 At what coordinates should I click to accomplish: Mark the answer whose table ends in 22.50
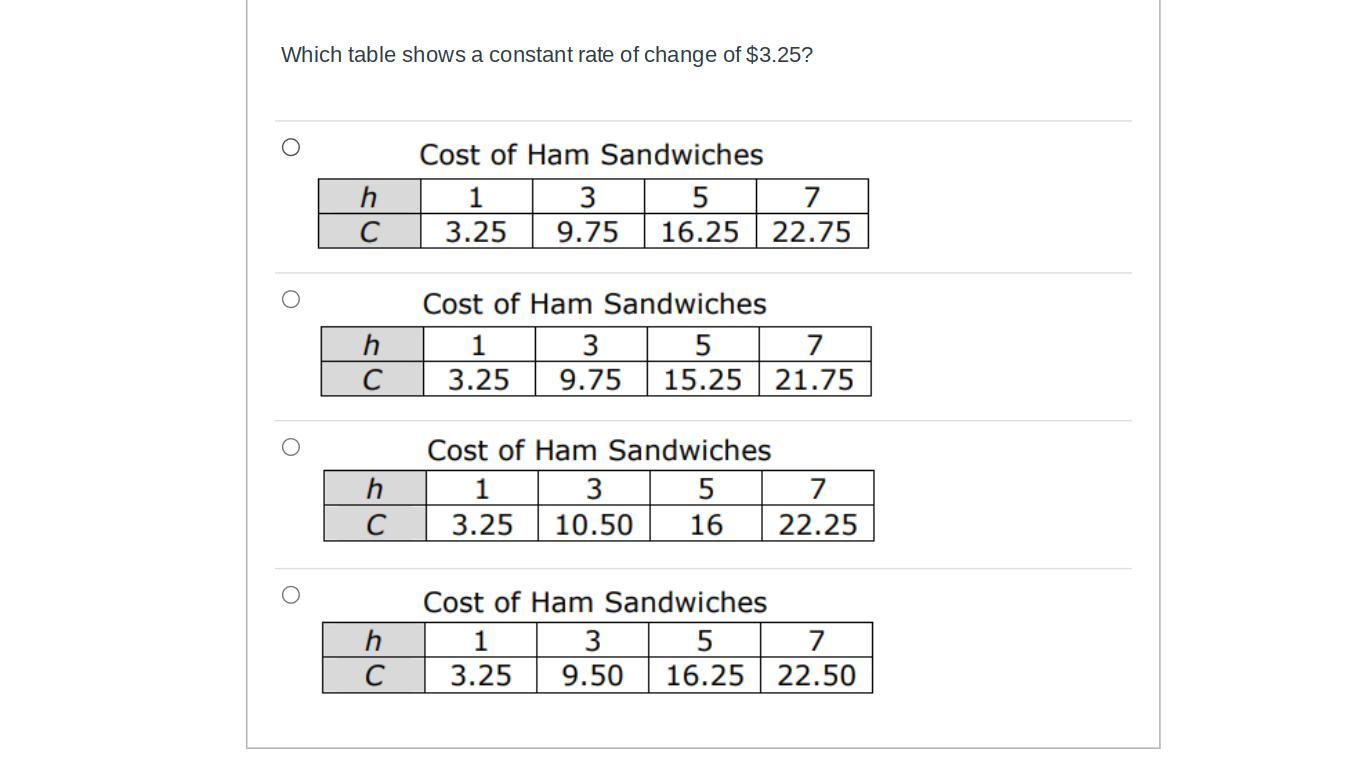[x=291, y=595]
